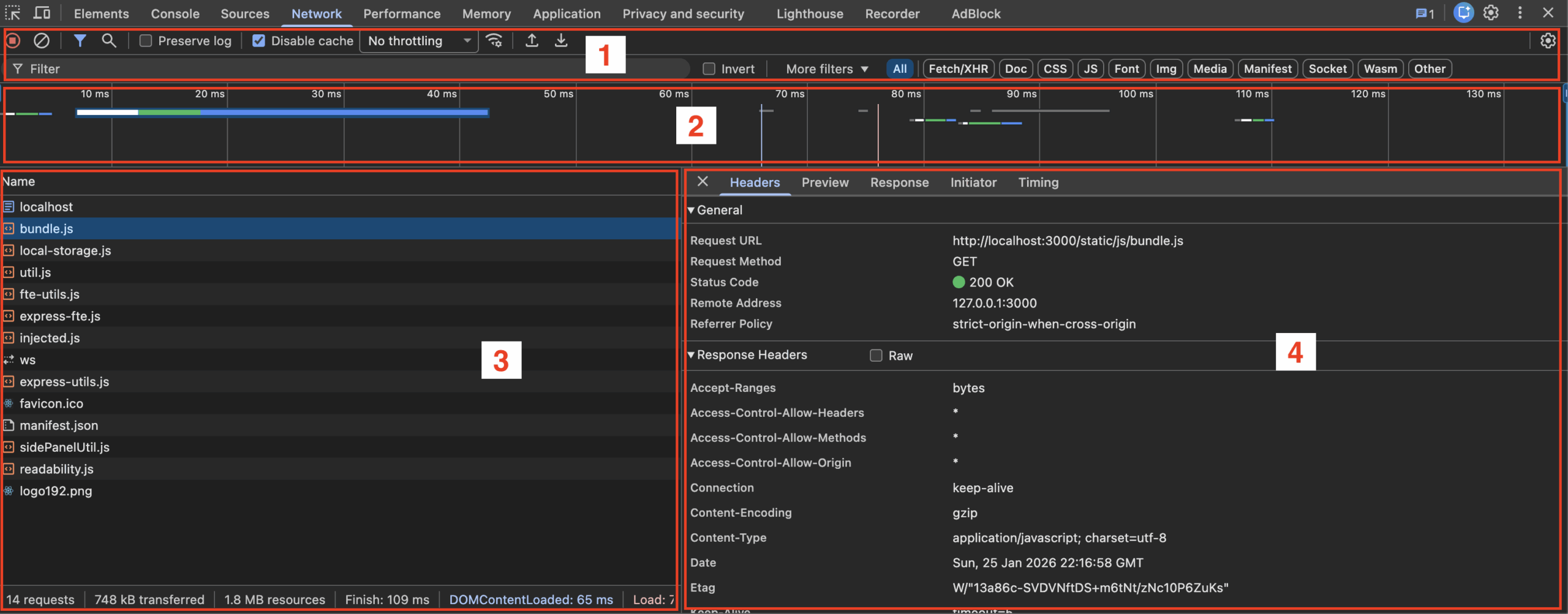Filter requests by Fetch/XHR
The width and height of the screenshot is (1568, 614).
coord(958,69)
